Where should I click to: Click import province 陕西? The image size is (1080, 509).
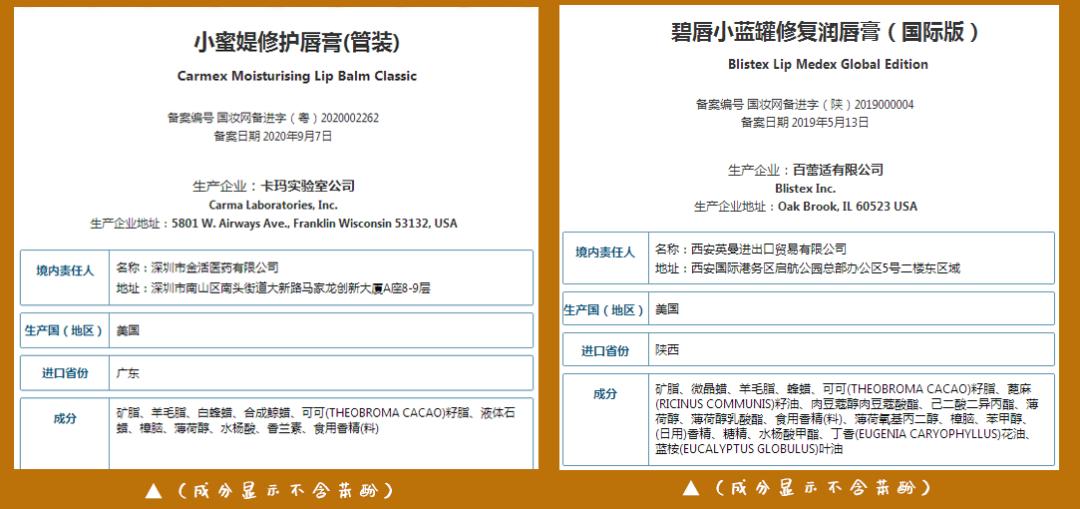click(x=667, y=351)
